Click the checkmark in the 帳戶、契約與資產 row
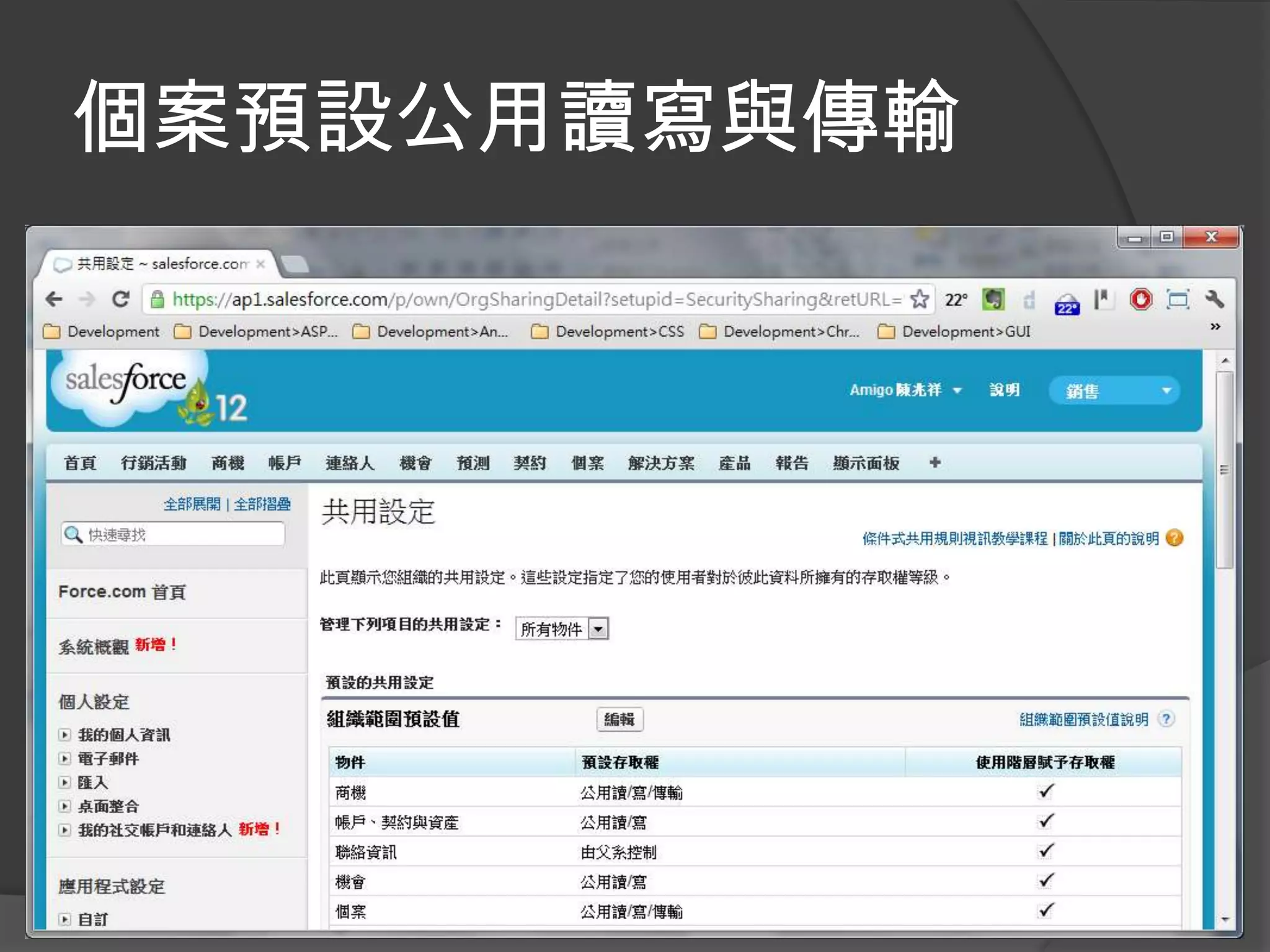This screenshot has height=952, width=1270. [x=1046, y=821]
